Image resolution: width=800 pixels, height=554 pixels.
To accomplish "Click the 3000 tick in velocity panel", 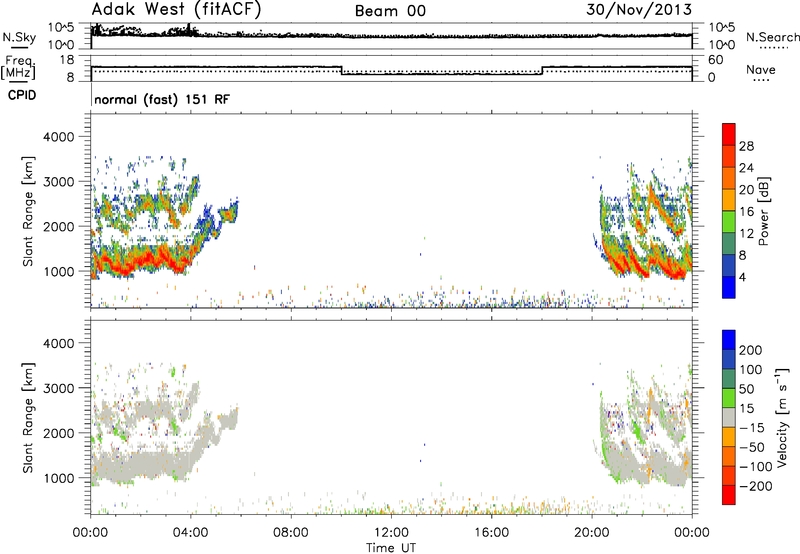I will coord(58,388).
